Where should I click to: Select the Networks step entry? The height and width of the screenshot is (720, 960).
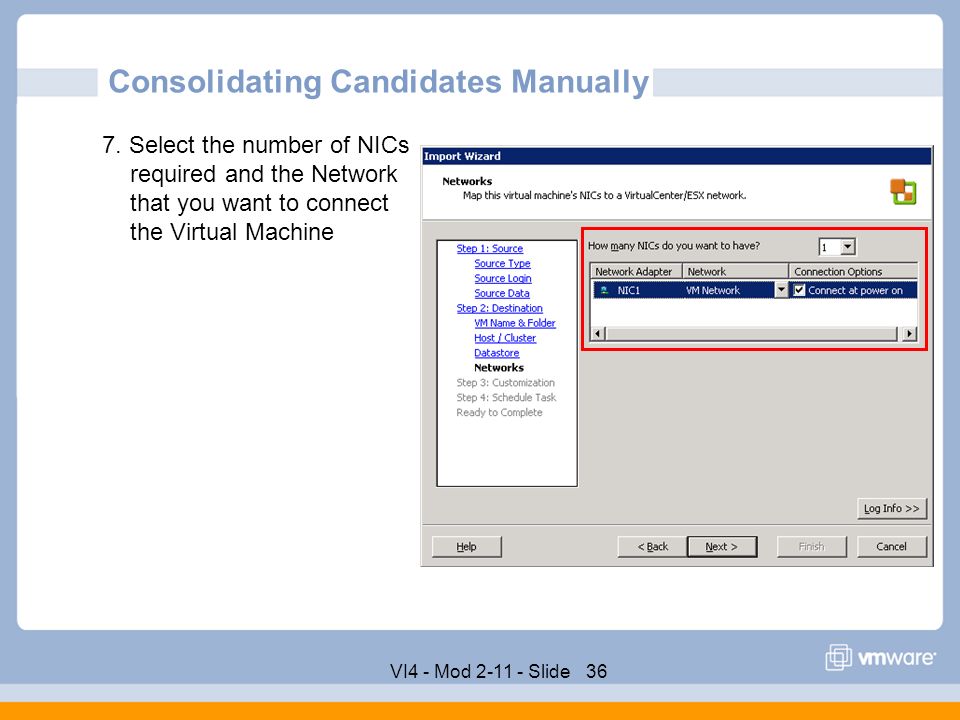(x=498, y=367)
